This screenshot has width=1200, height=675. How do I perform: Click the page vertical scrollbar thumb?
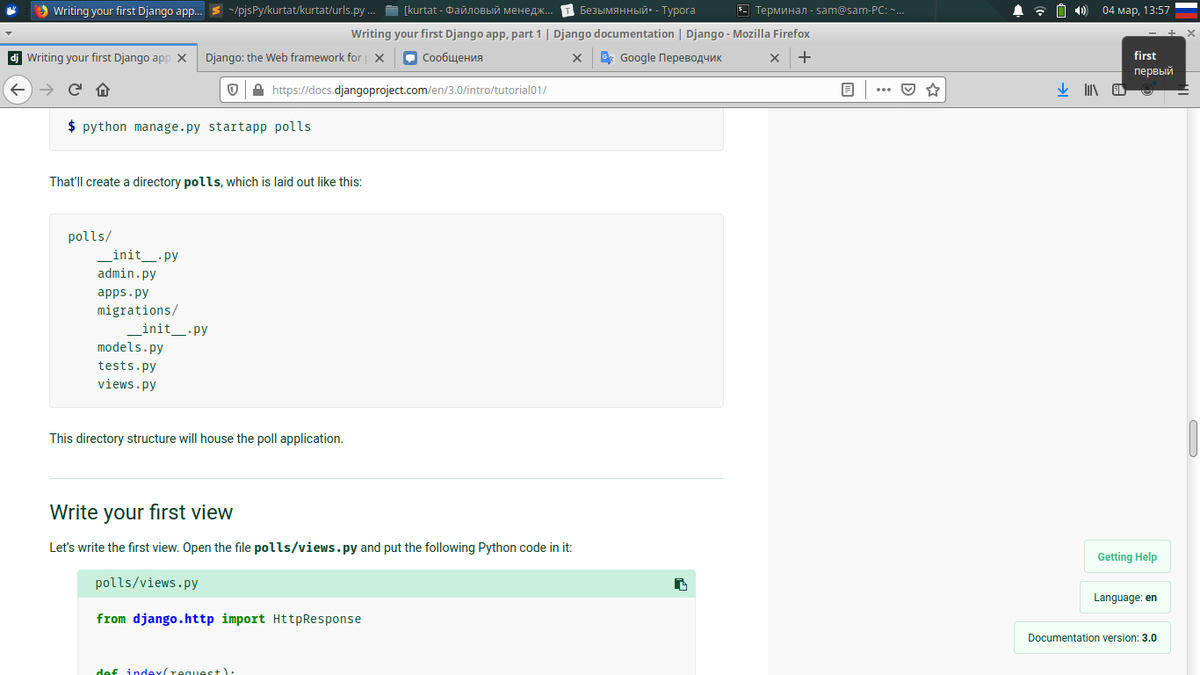pos(1192,437)
